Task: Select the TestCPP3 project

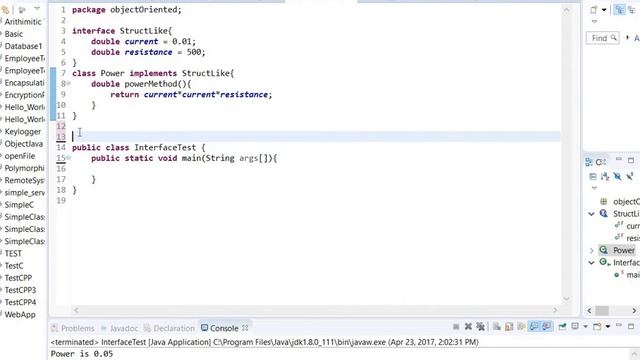Action: 20,290
